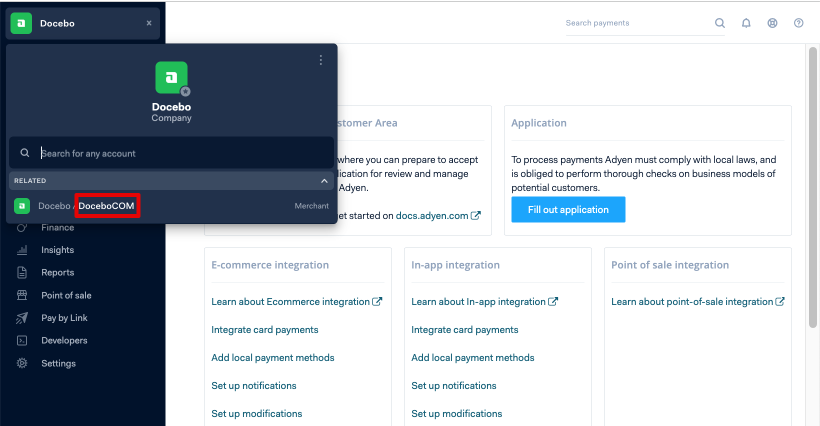The height and width of the screenshot is (426, 820).
Task: Click the Reports document icon
Action: (22, 272)
